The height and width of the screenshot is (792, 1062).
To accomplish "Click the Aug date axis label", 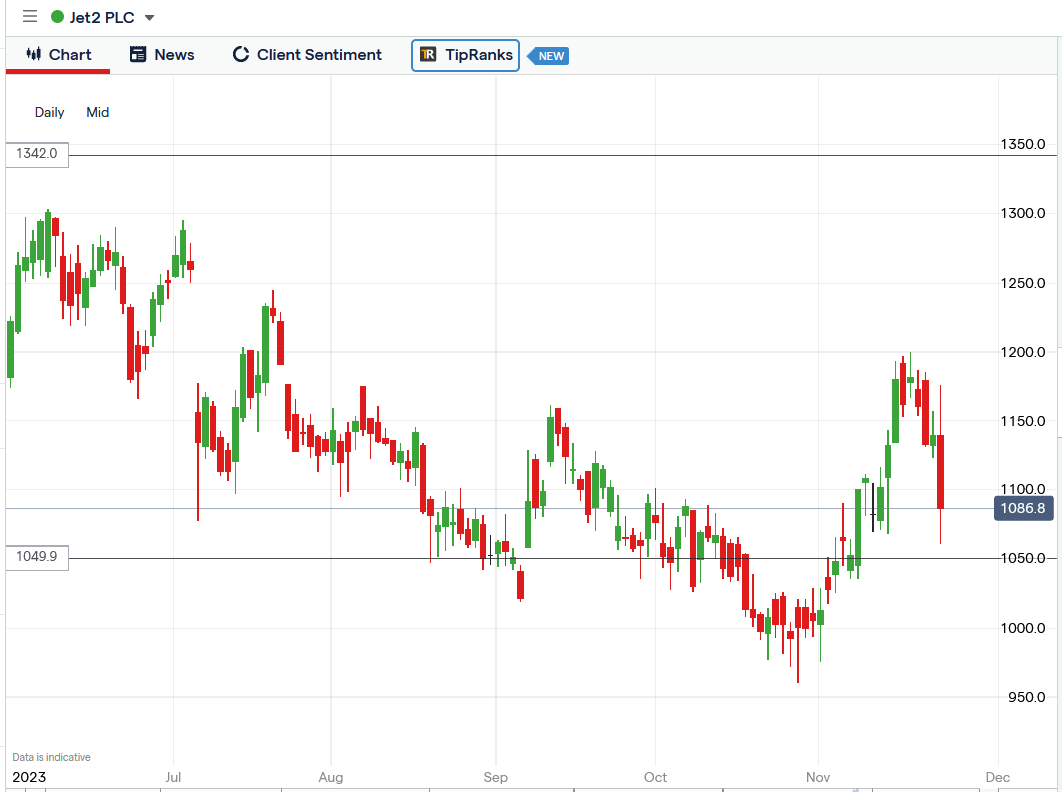I will click(331, 777).
